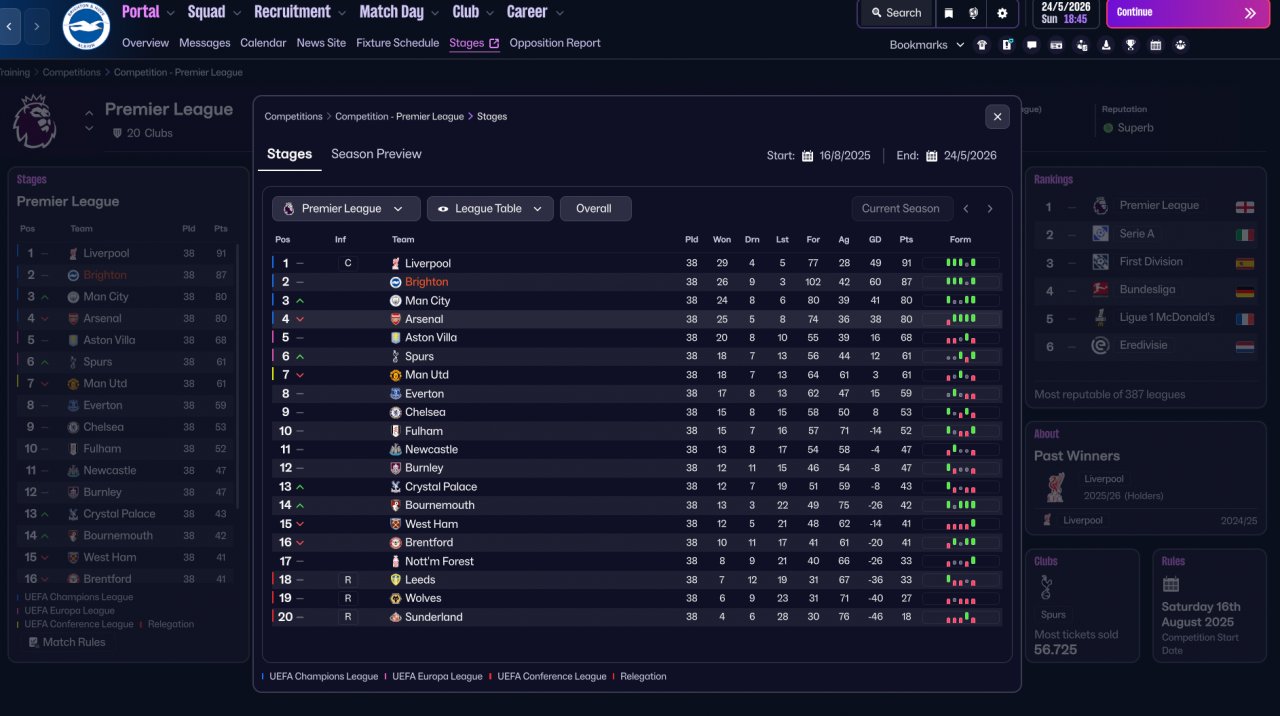Click Competition - Premier League dialog breadcrumb
The height and width of the screenshot is (716, 1280).
point(399,117)
